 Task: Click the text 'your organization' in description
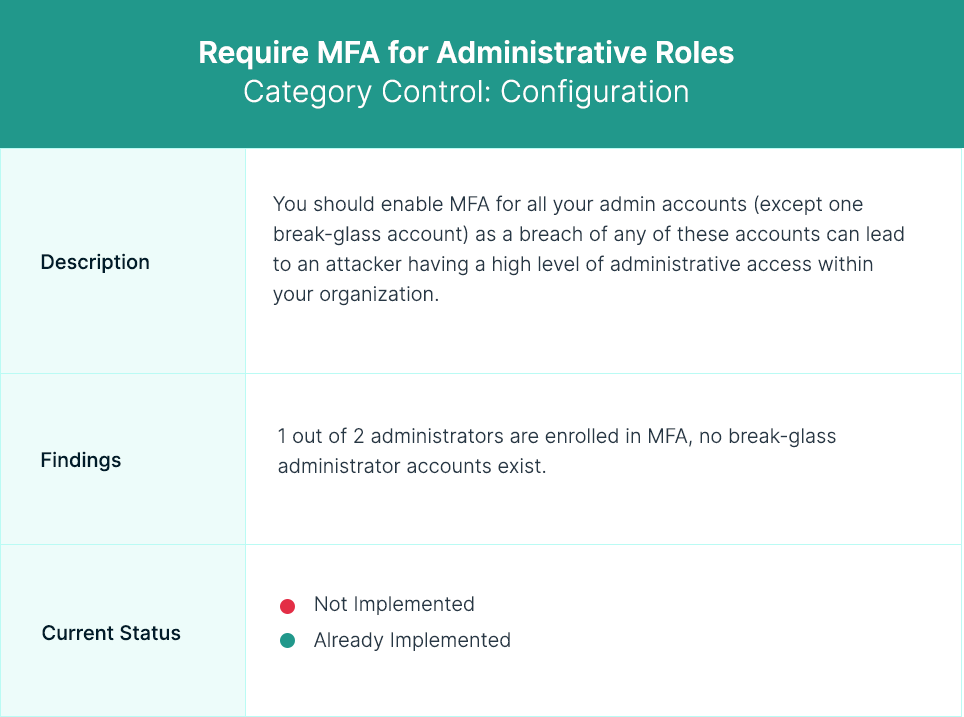[x=356, y=295]
